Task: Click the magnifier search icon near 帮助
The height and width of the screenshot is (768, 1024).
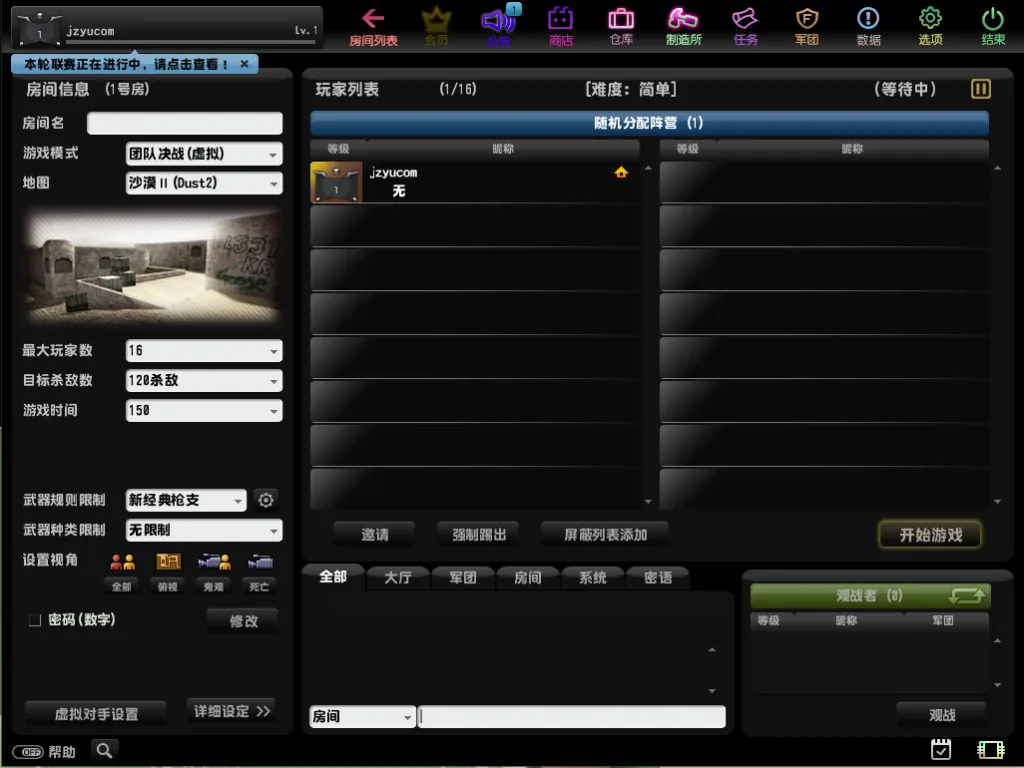Action: (104, 750)
